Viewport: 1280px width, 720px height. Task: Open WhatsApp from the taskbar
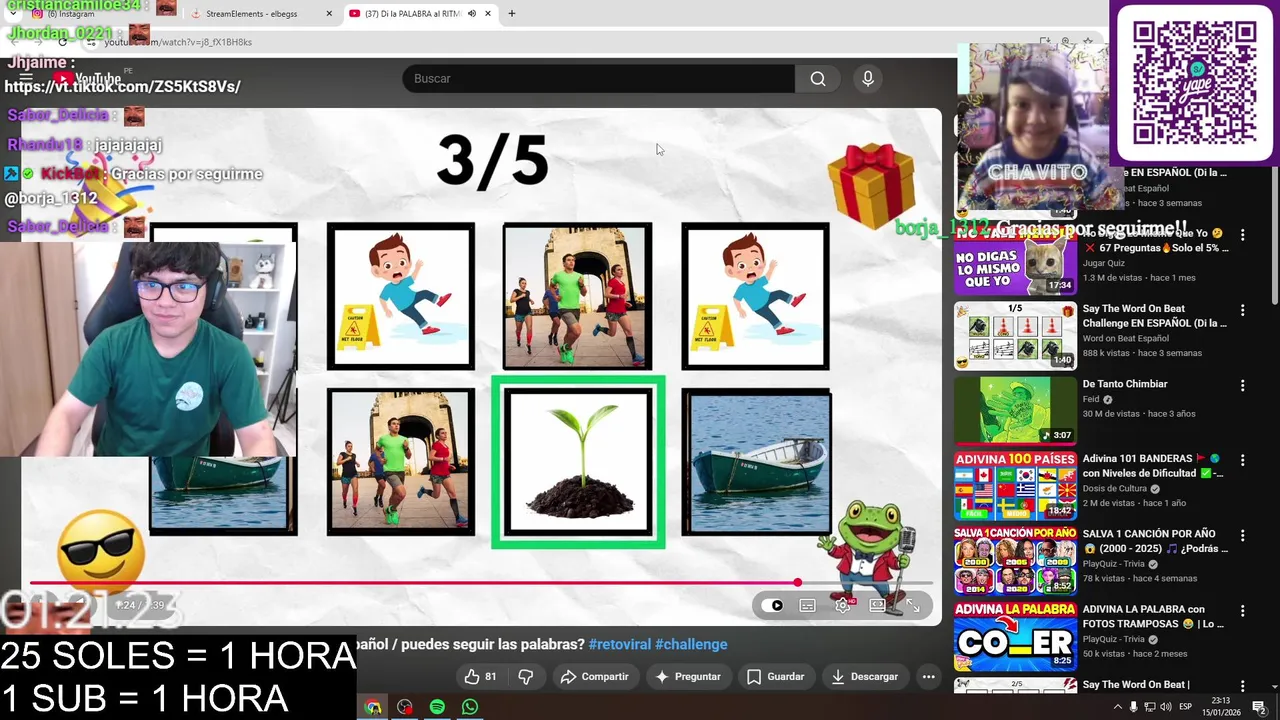(470, 707)
